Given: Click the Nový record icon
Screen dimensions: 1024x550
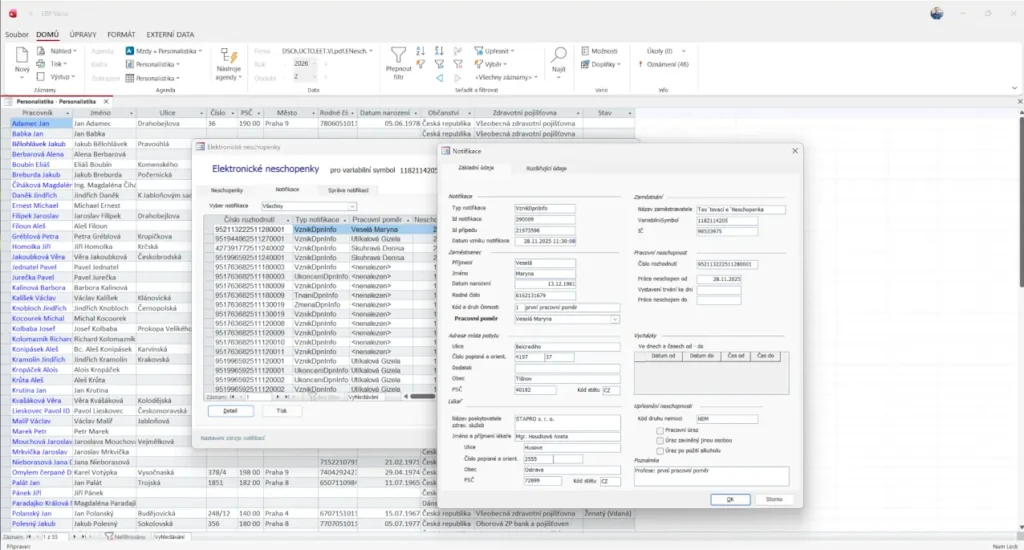Looking at the screenshot, I should (x=24, y=57).
